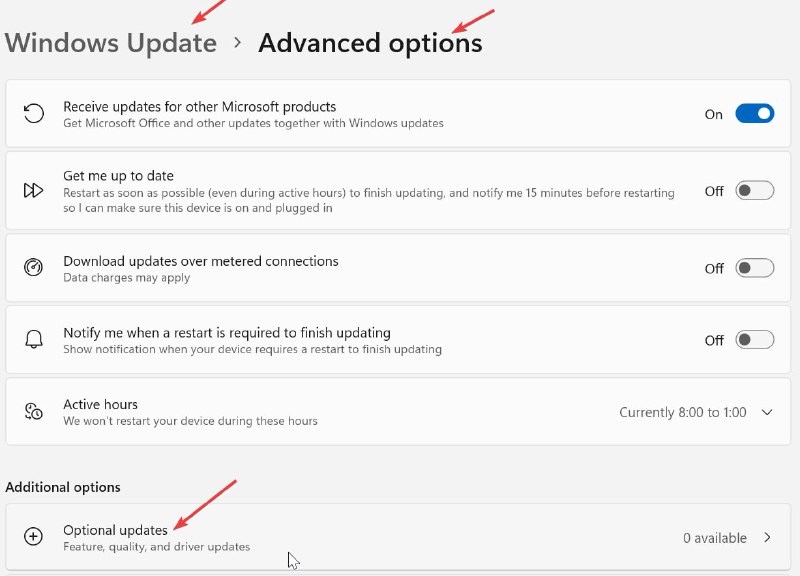Click the Optional updates plus circle icon

[x=34, y=537]
